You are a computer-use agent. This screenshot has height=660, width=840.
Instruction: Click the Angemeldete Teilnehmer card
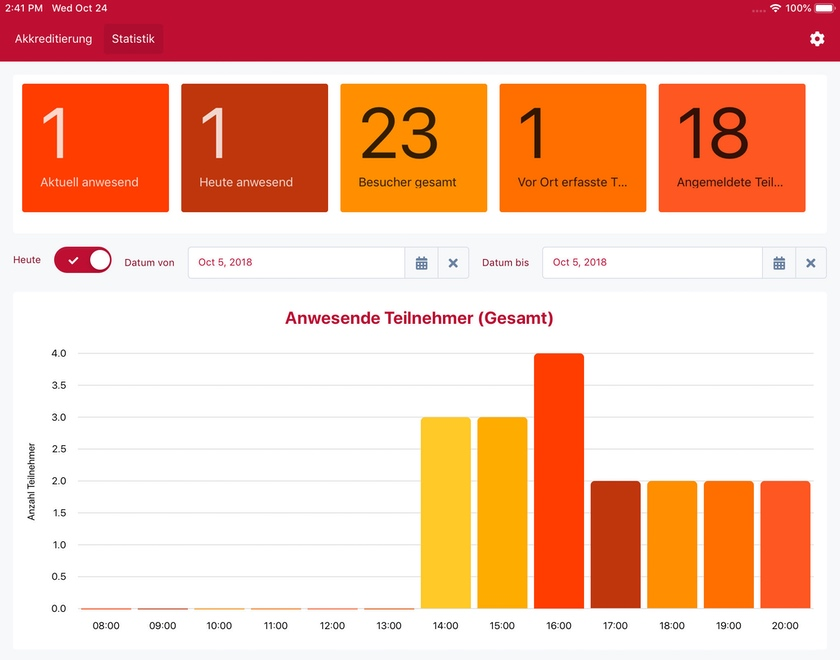click(731, 147)
